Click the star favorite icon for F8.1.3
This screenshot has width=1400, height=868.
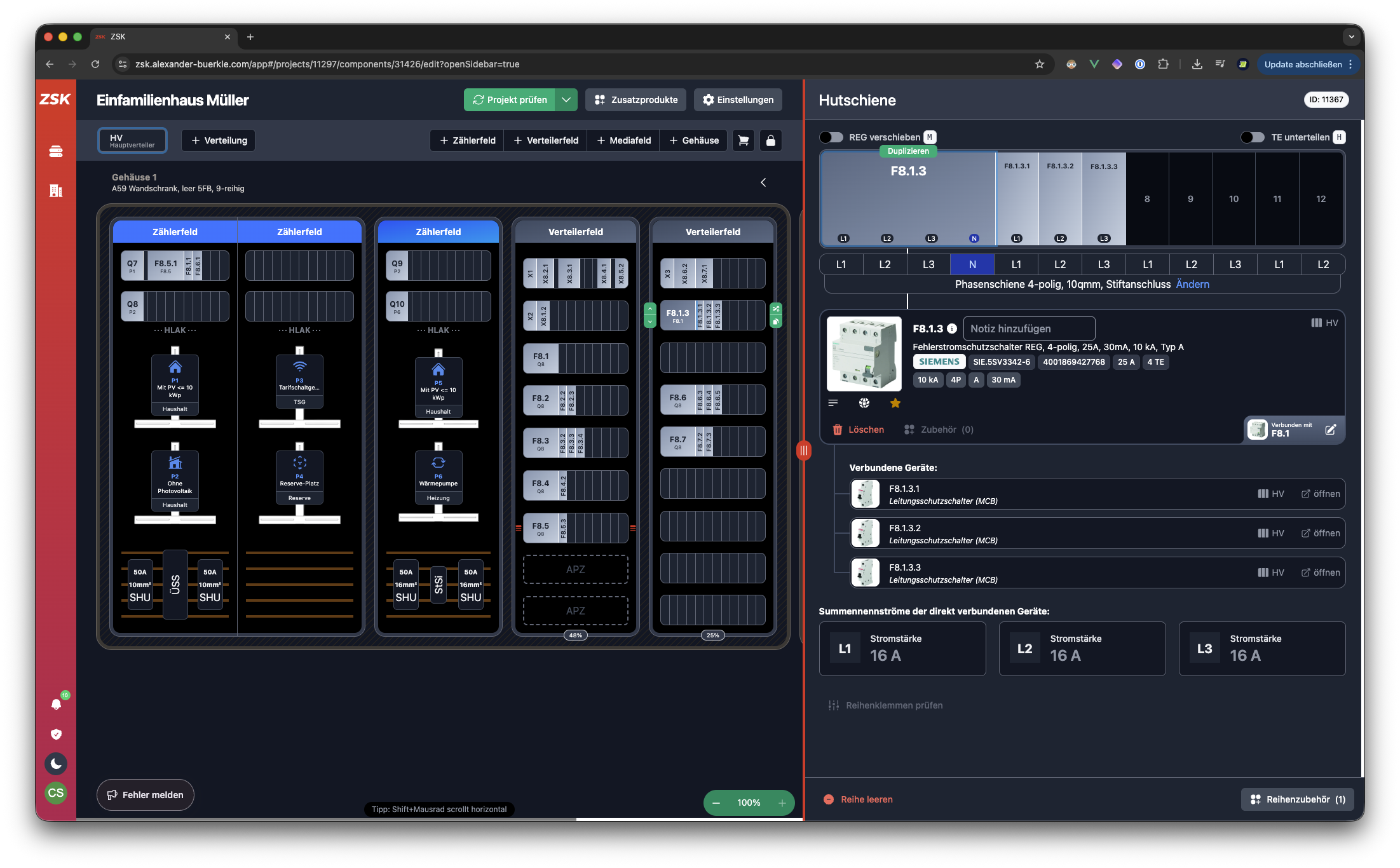895,403
